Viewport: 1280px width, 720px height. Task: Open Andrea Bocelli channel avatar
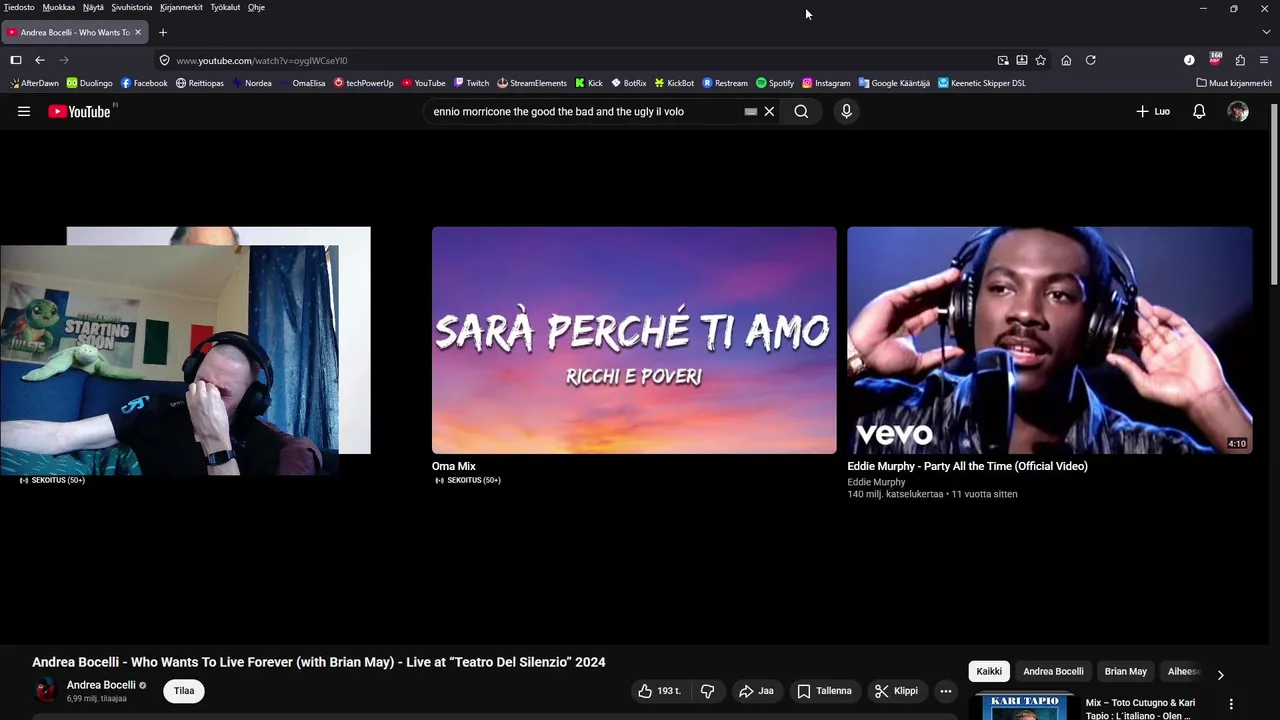point(46,691)
